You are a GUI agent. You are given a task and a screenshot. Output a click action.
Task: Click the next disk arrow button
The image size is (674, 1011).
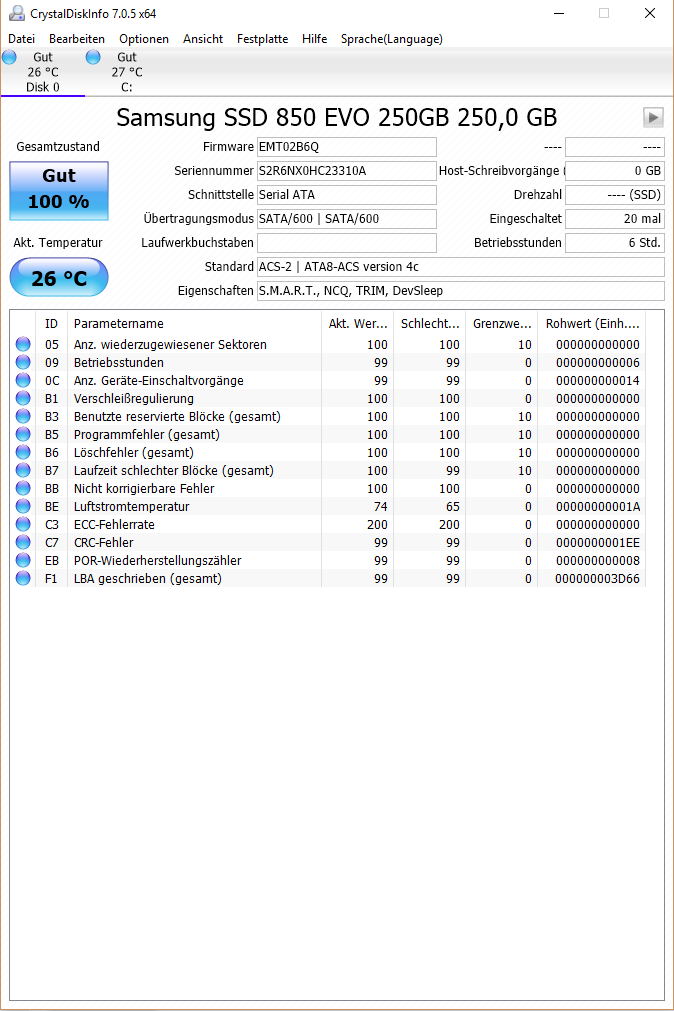tap(653, 117)
